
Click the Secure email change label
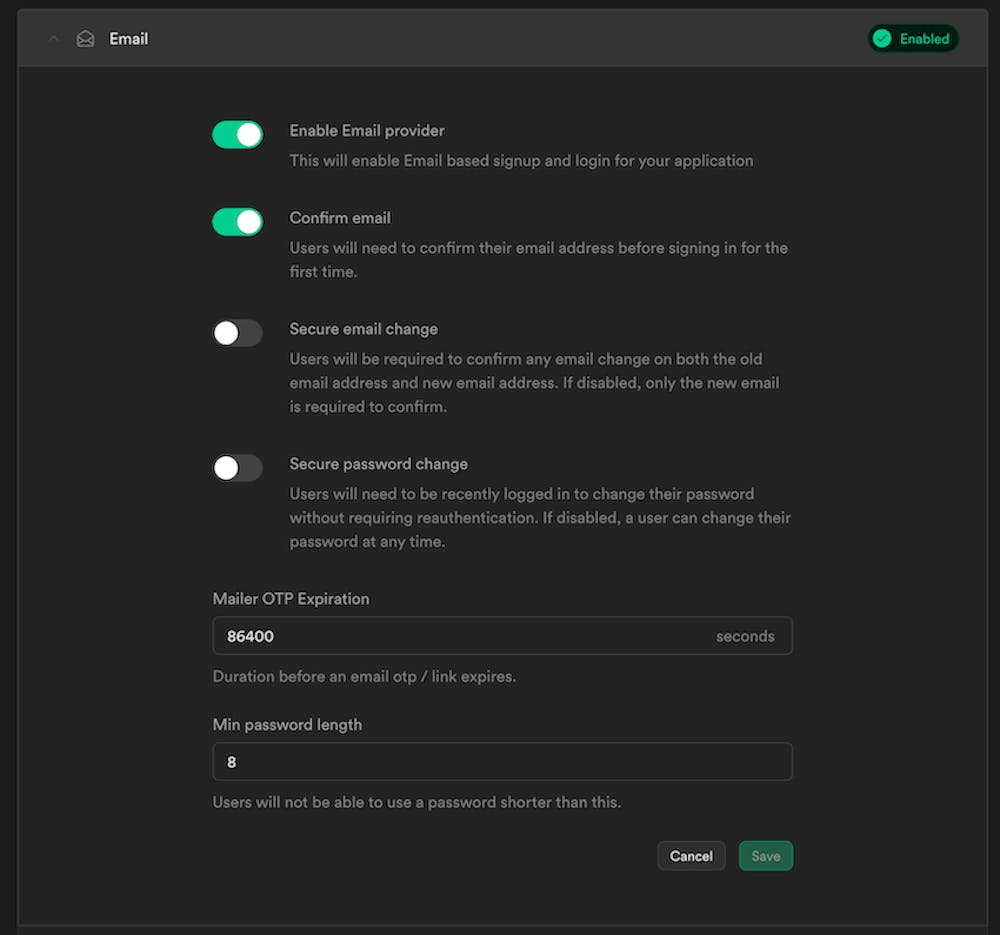(363, 328)
